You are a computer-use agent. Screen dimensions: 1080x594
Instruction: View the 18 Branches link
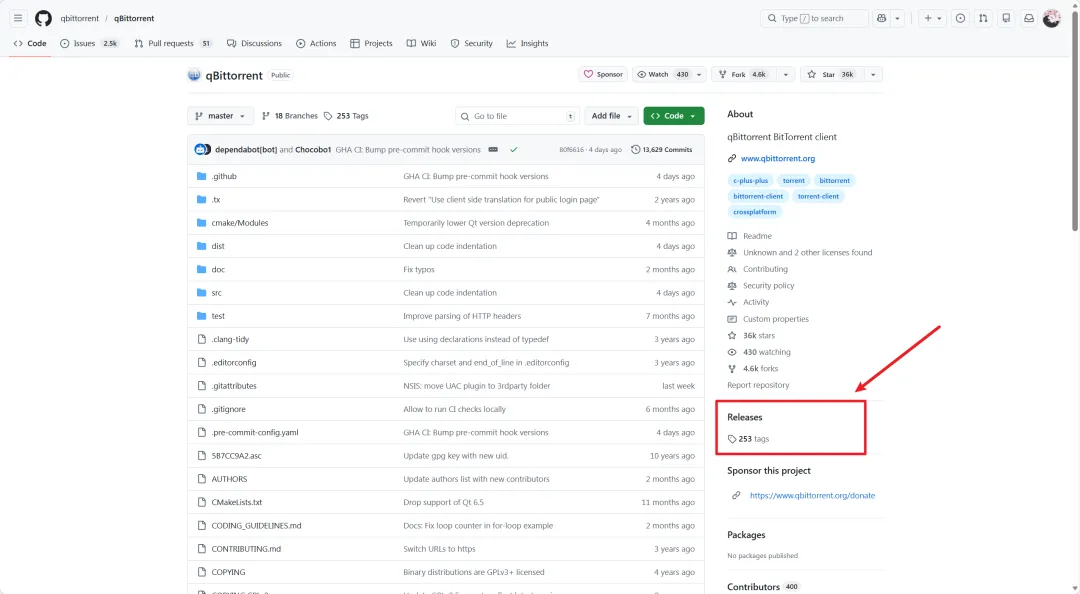(x=290, y=116)
